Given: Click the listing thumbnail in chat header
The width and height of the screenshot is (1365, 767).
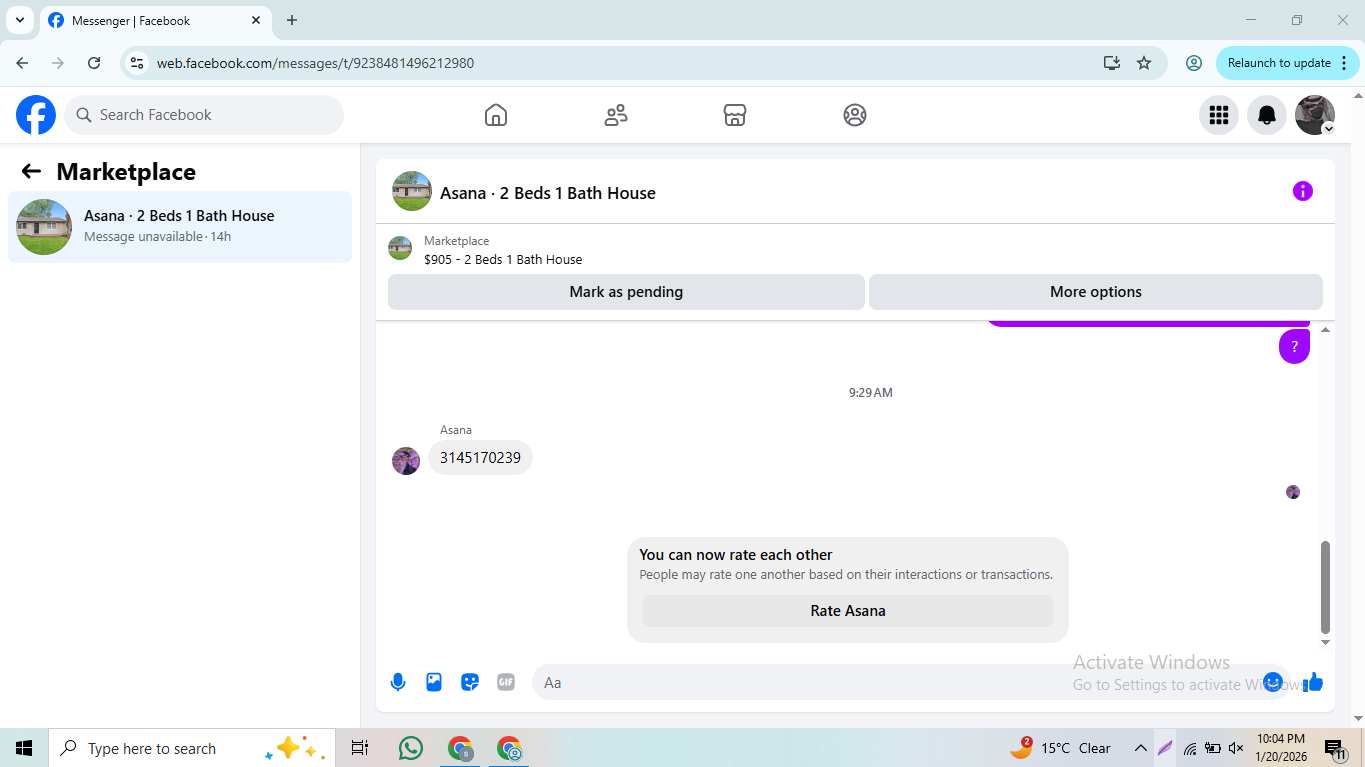Looking at the screenshot, I should coord(412,191).
